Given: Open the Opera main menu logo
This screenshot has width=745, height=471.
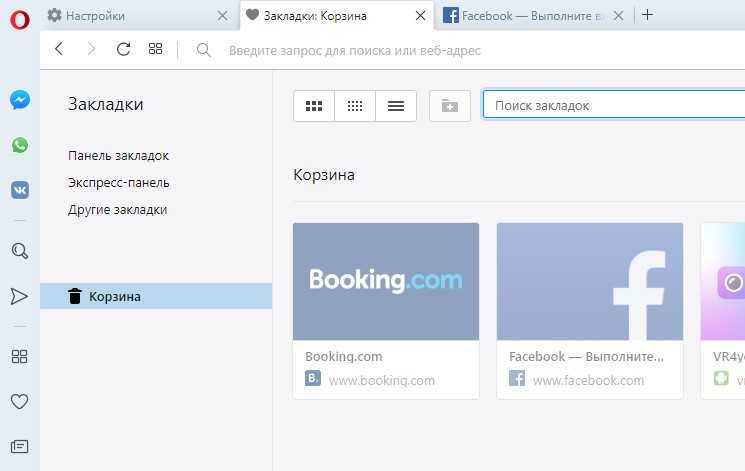Looking at the screenshot, I should tap(19, 20).
